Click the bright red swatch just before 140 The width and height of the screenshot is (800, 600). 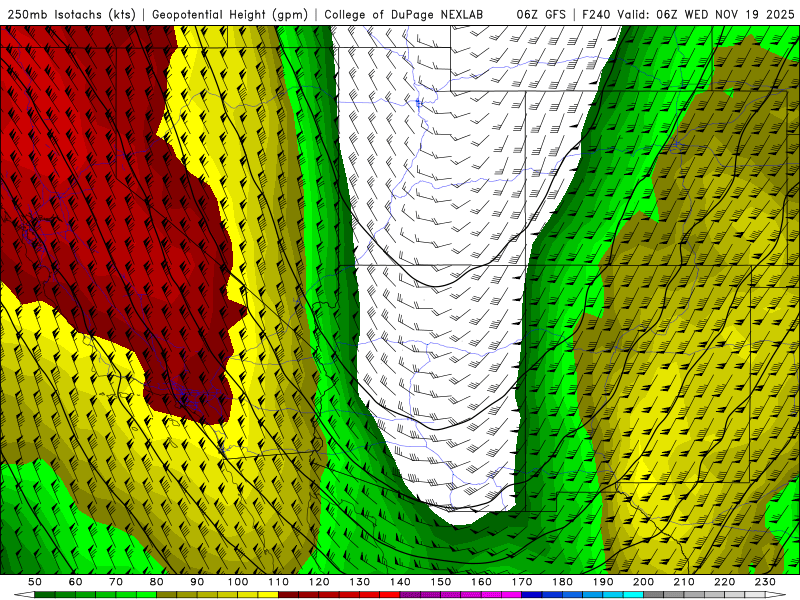coord(390,594)
